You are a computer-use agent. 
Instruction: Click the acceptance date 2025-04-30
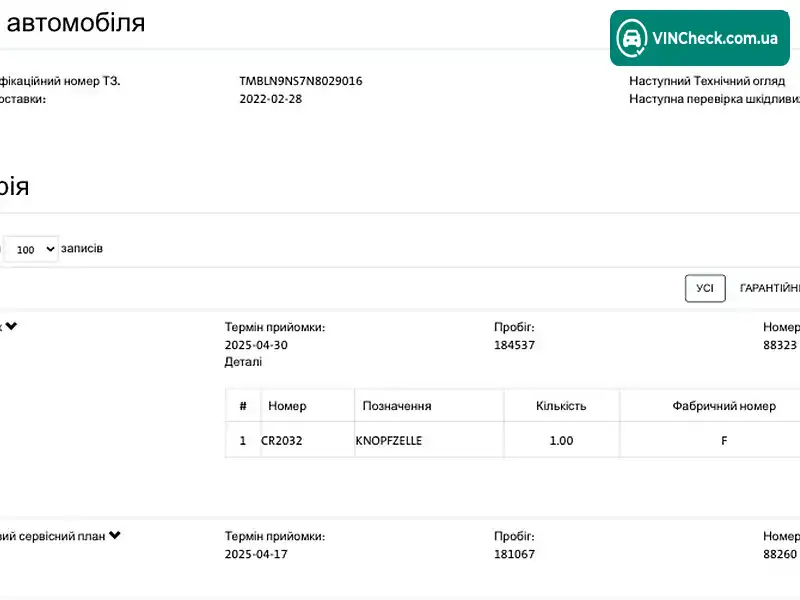(x=256, y=345)
